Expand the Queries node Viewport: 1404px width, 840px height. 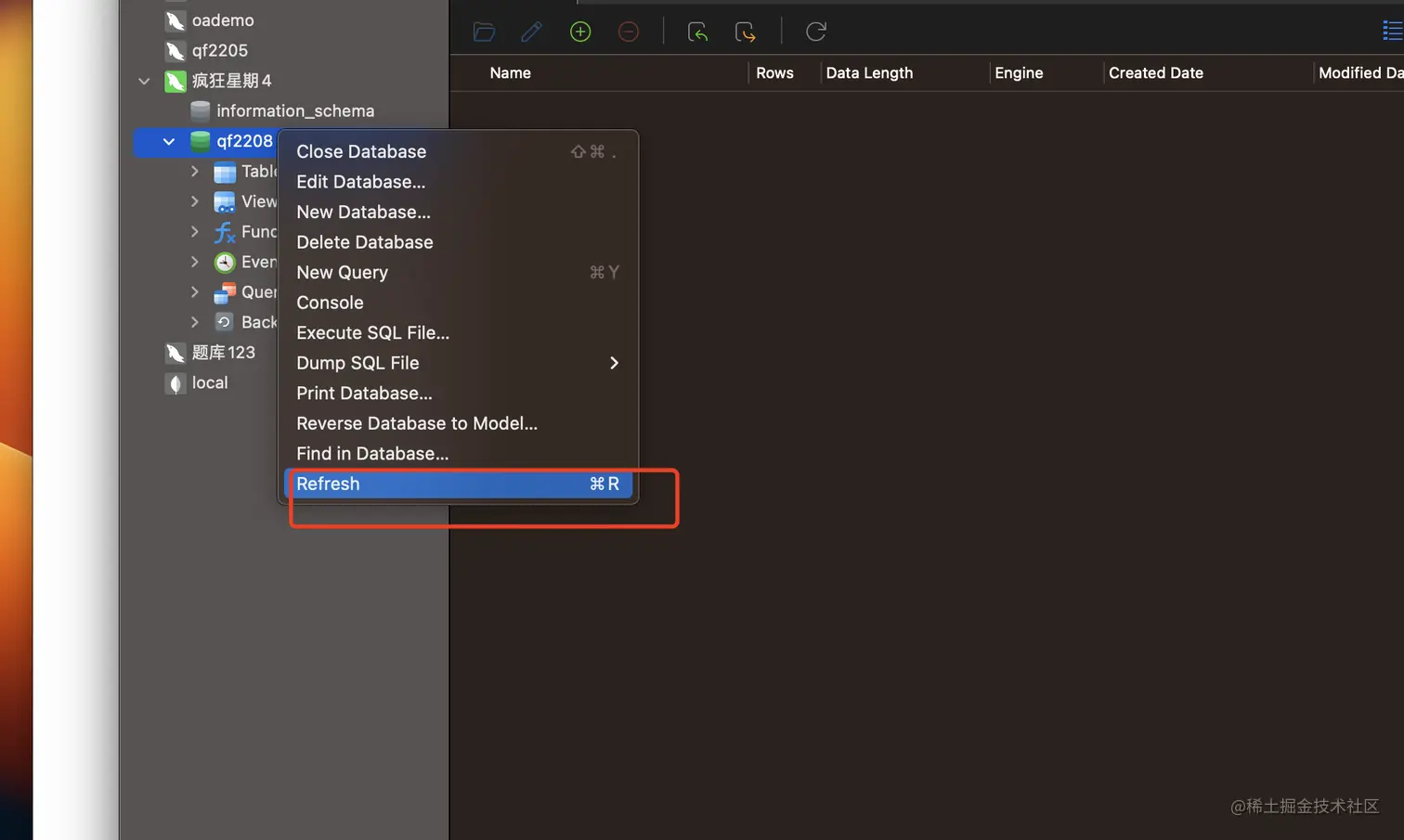[194, 291]
